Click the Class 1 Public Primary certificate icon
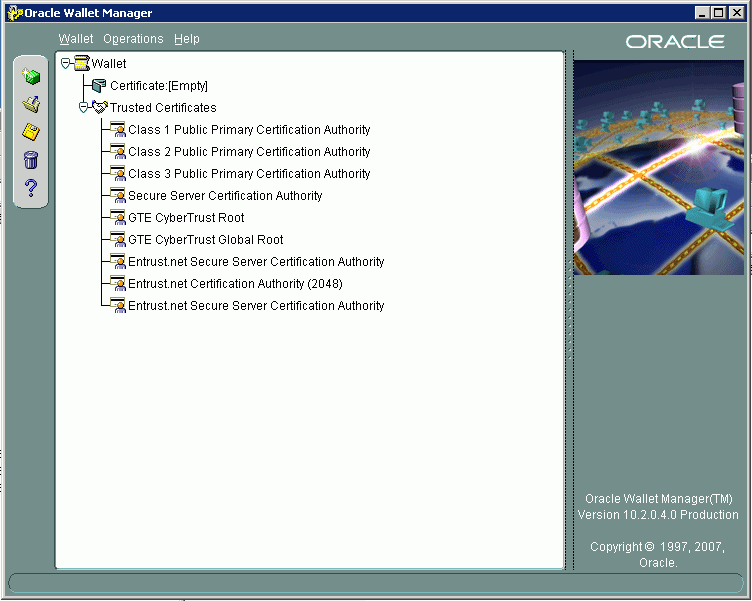 (118, 129)
